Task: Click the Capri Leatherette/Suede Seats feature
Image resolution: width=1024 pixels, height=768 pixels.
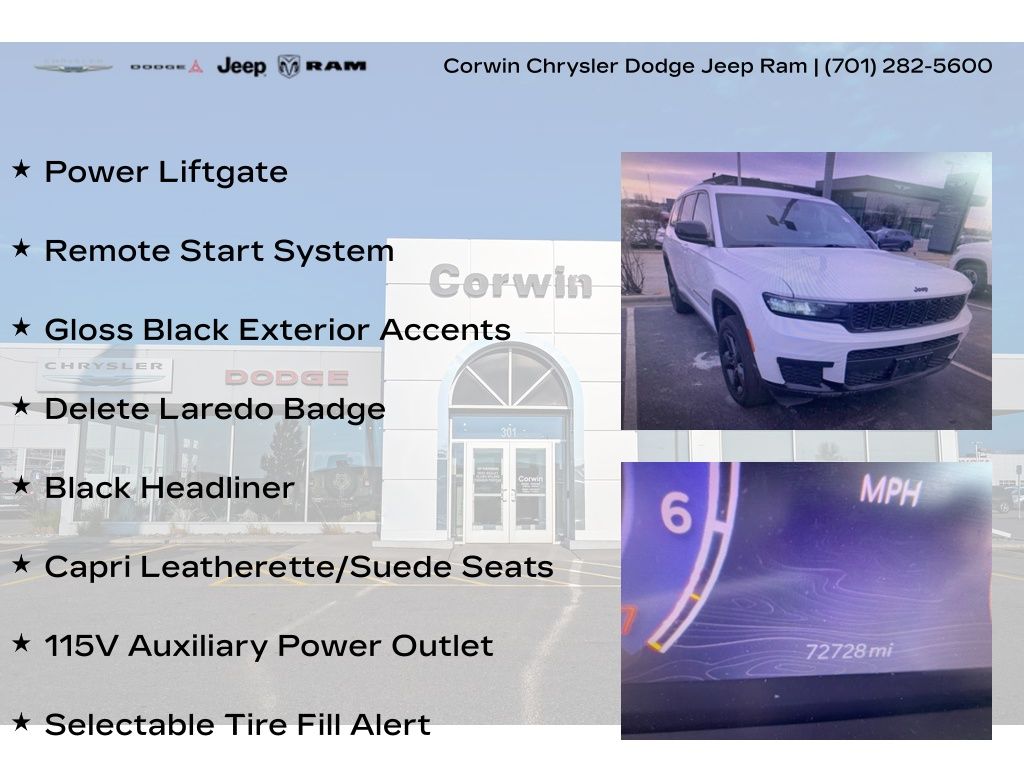Action: 298,567
